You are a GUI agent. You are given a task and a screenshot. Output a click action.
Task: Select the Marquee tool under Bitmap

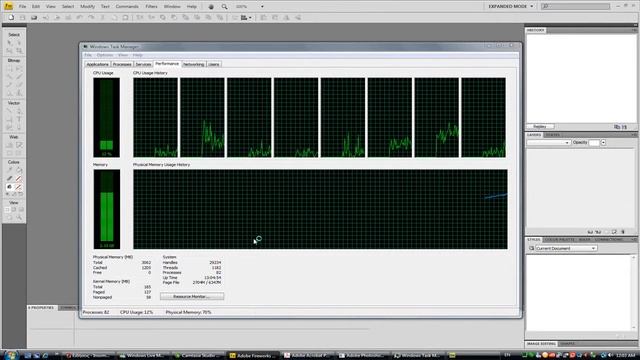click(9, 68)
